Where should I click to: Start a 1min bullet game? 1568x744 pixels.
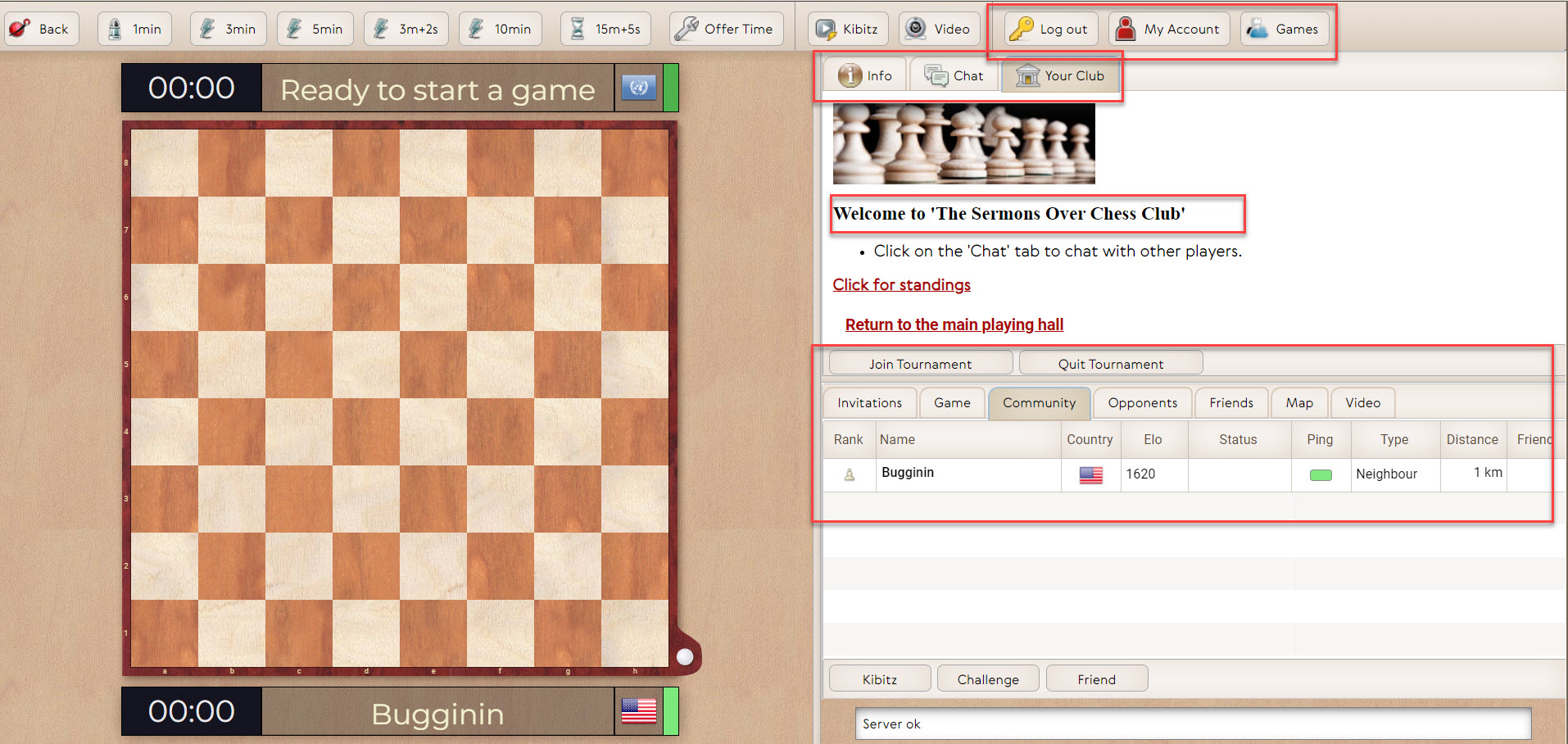click(x=135, y=29)
